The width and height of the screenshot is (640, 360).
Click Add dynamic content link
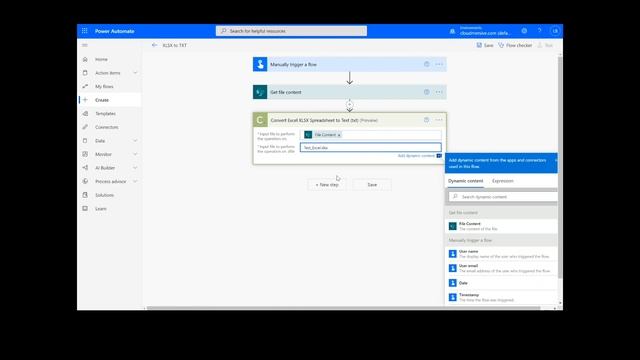(x=416, y=156)
